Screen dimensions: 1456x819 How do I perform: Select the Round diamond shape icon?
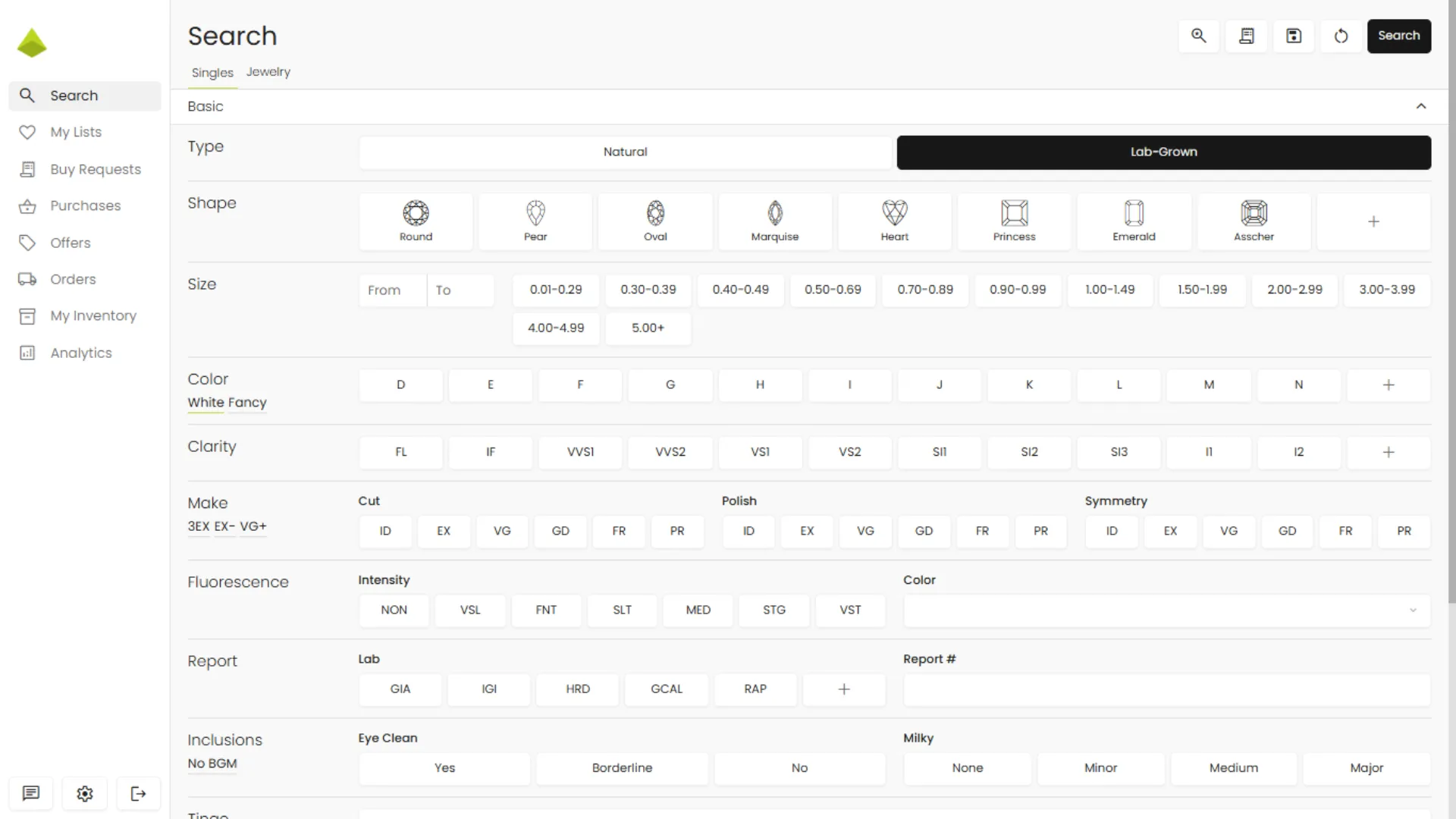(x=416, y=221)
